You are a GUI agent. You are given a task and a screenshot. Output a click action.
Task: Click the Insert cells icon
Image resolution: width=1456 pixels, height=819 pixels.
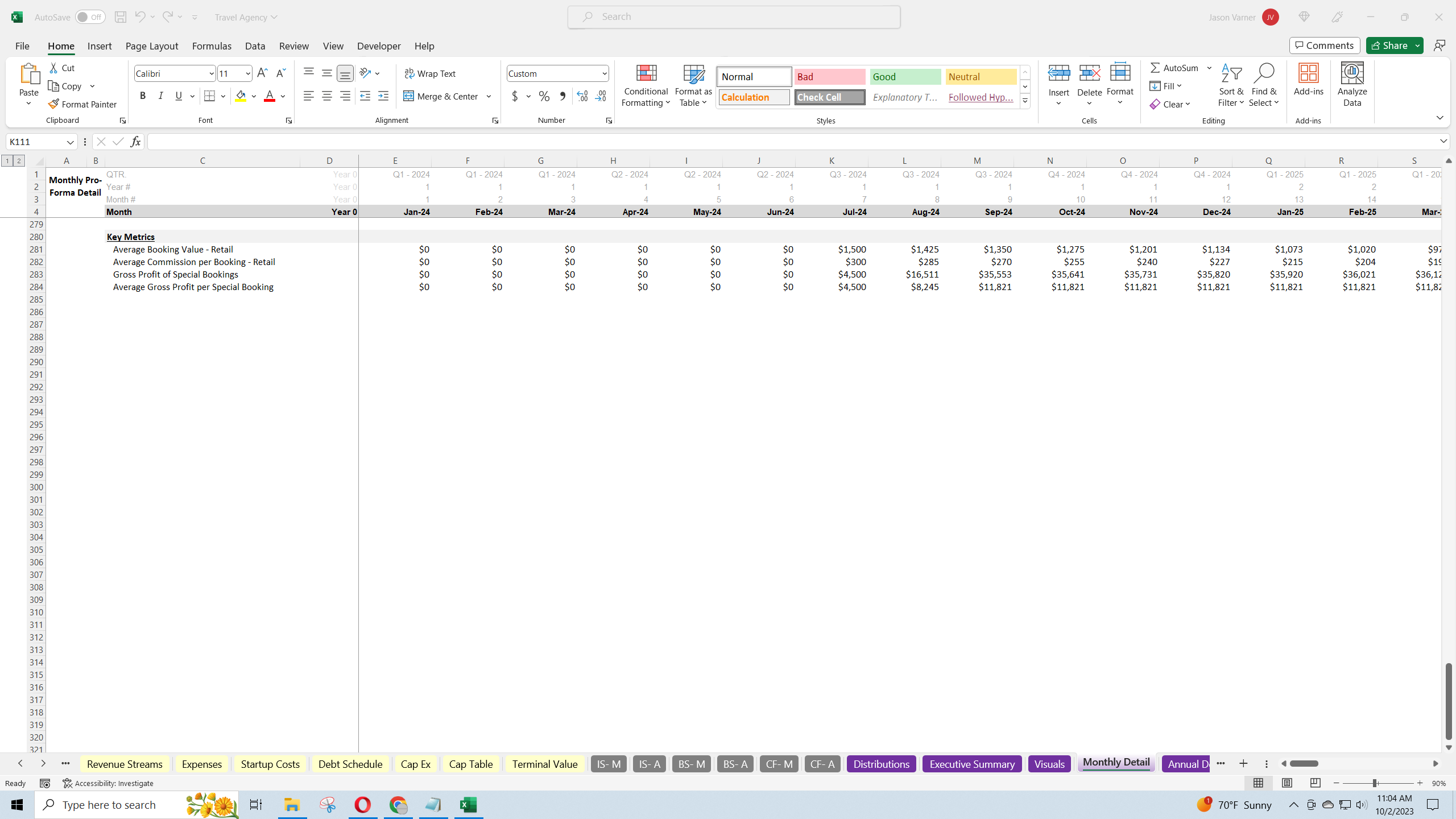(x=1059, y=73)
